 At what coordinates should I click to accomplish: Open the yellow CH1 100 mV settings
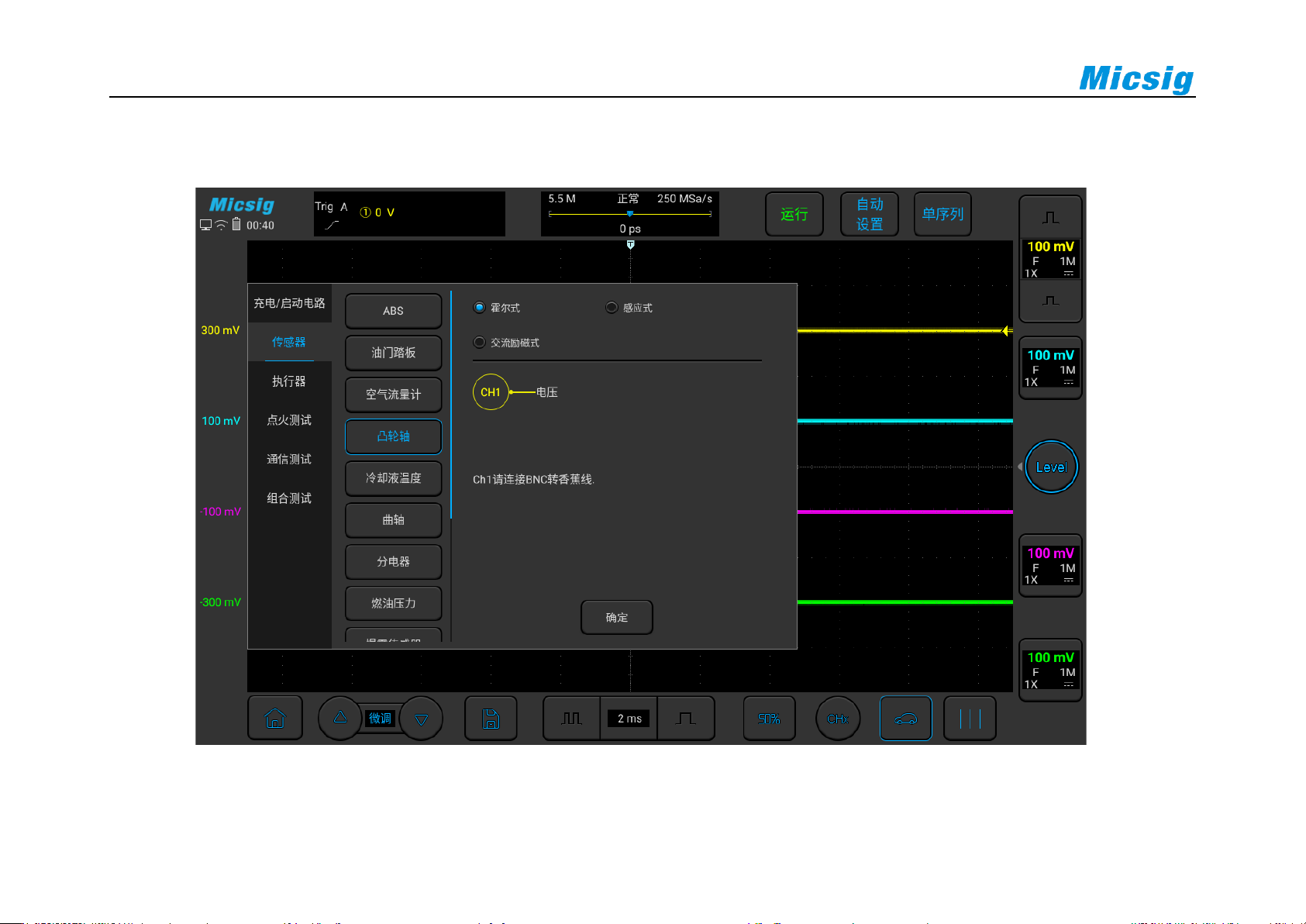1050,259
